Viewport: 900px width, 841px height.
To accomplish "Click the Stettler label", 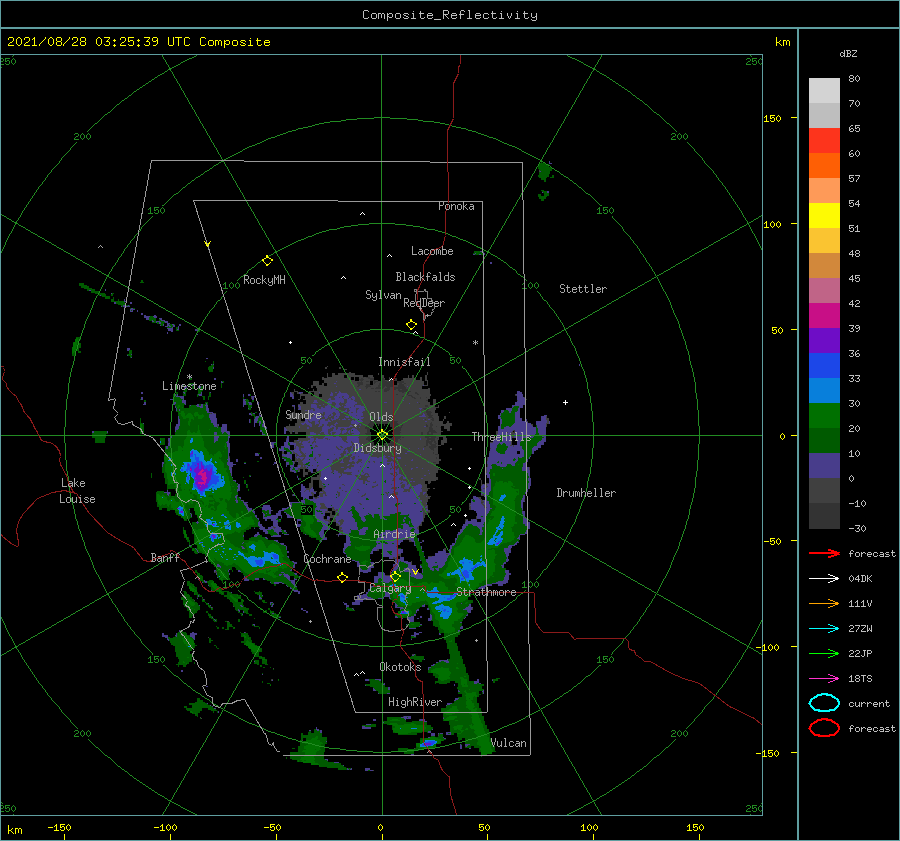I will [x=583, y=289].
